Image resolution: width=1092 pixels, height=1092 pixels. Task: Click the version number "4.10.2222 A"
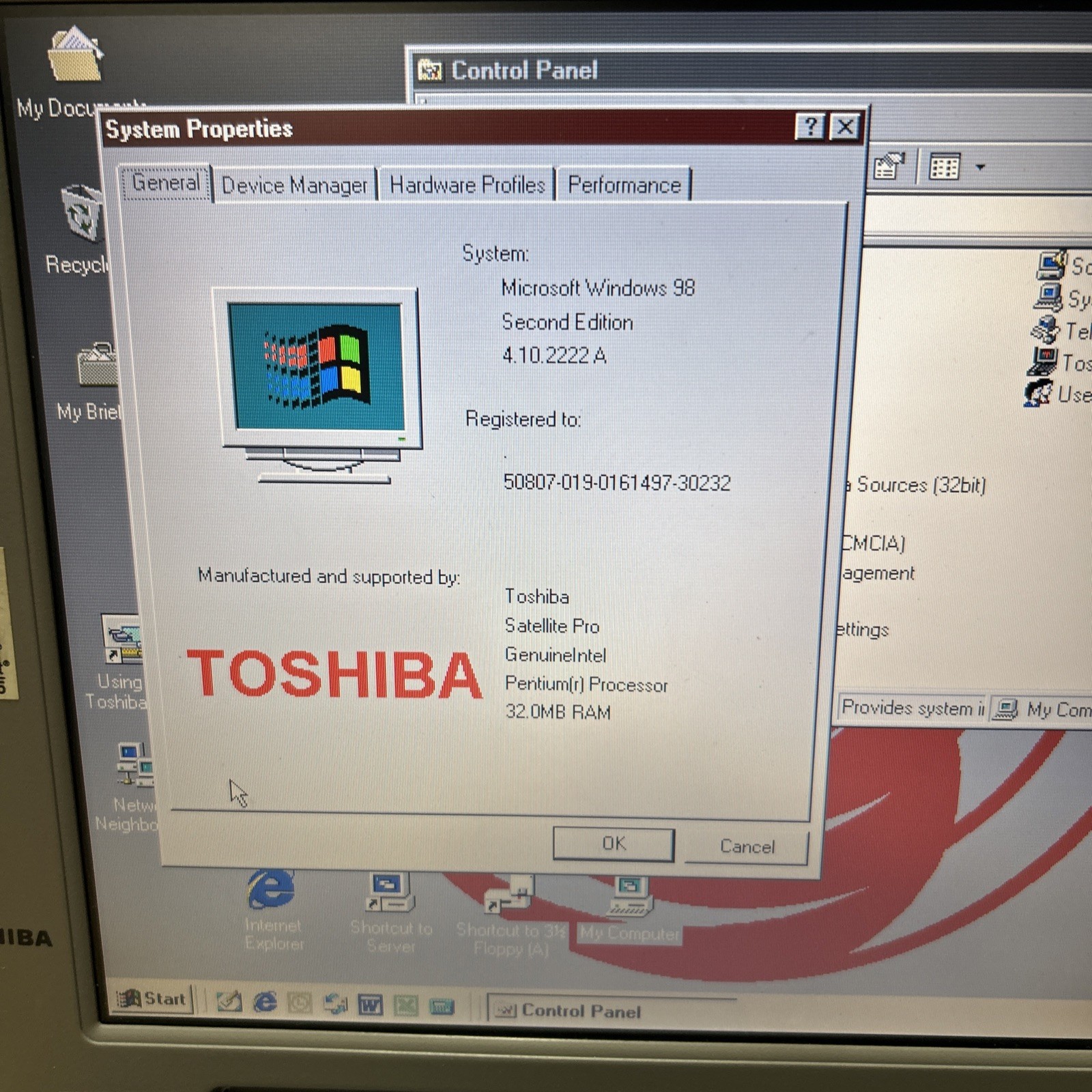click(554, 355)
